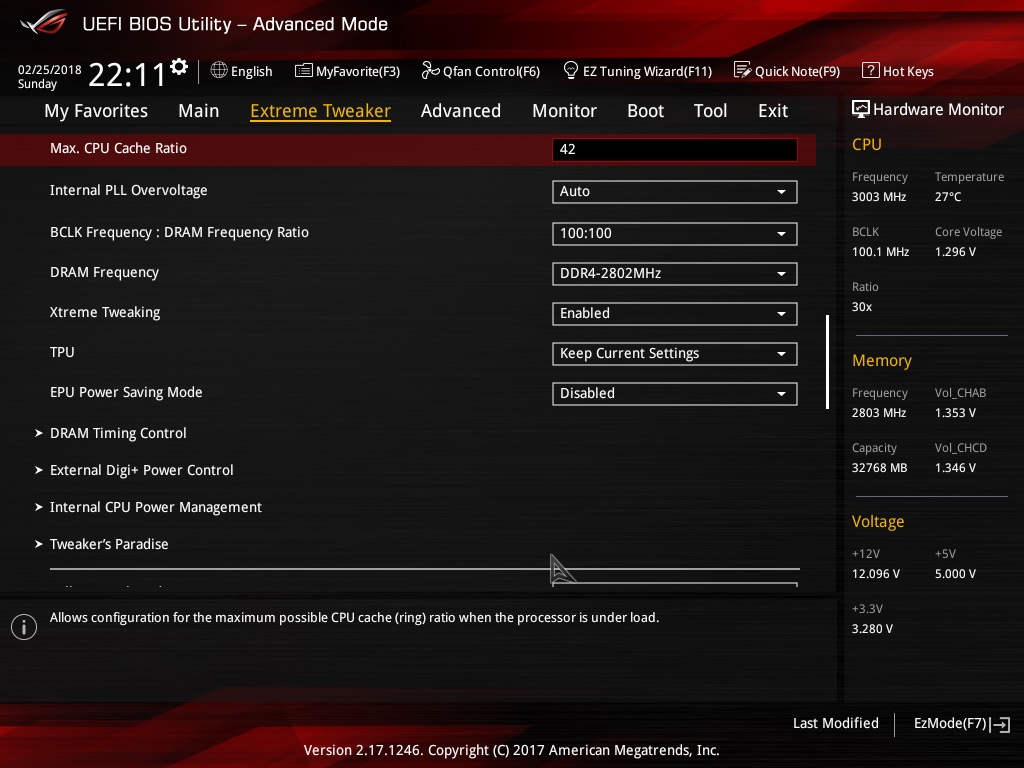Go to the Advanced tab
1024x768 pixels.
click(461, 111)
